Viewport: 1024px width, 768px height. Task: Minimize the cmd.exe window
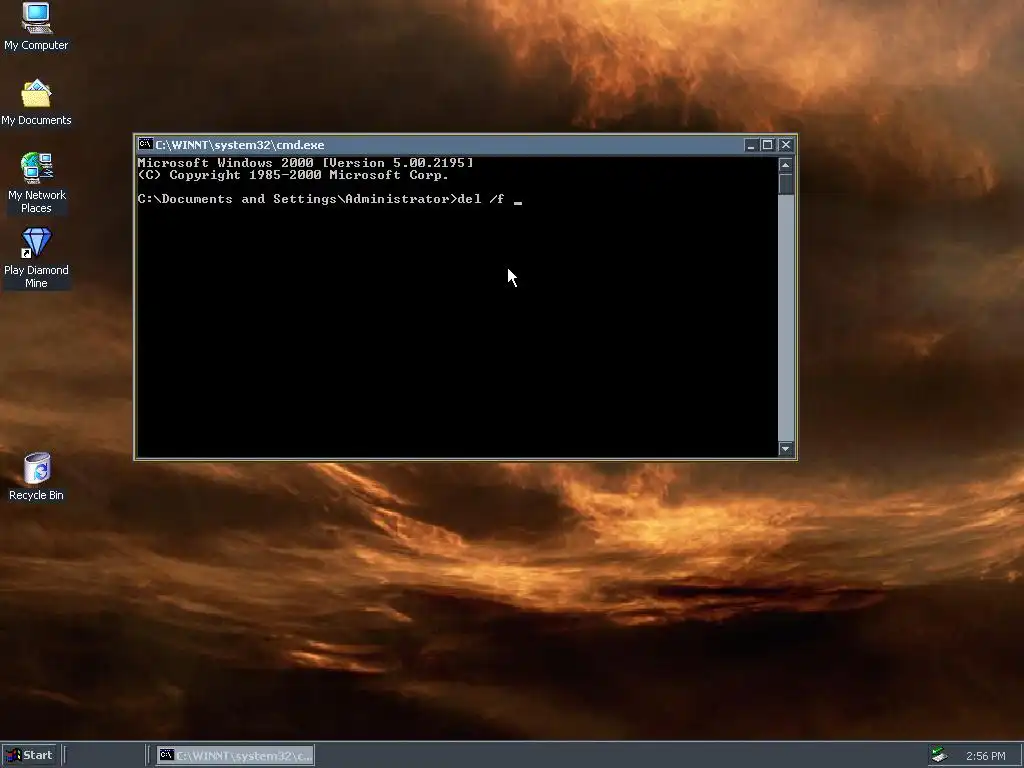pos(751,145)
